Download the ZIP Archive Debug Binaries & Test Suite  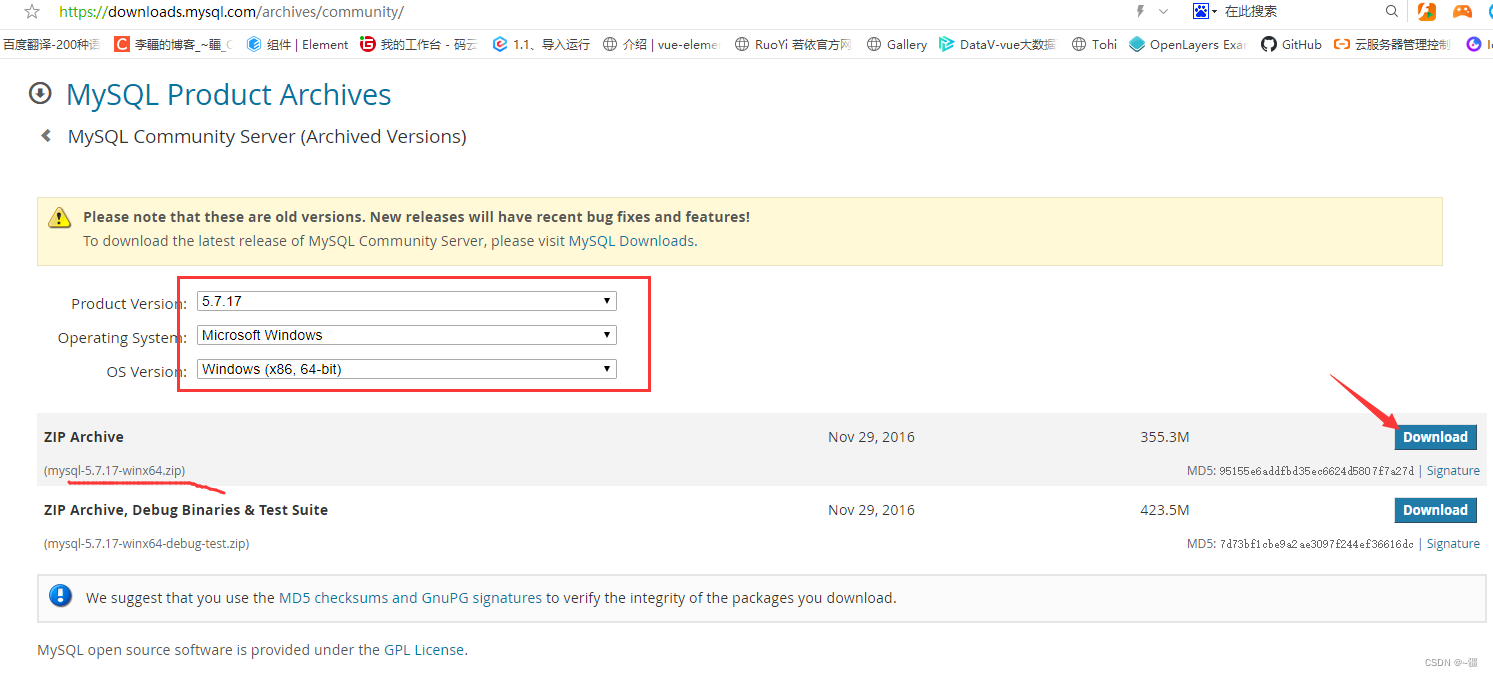pyautogui.click(x=1435, y=510)
